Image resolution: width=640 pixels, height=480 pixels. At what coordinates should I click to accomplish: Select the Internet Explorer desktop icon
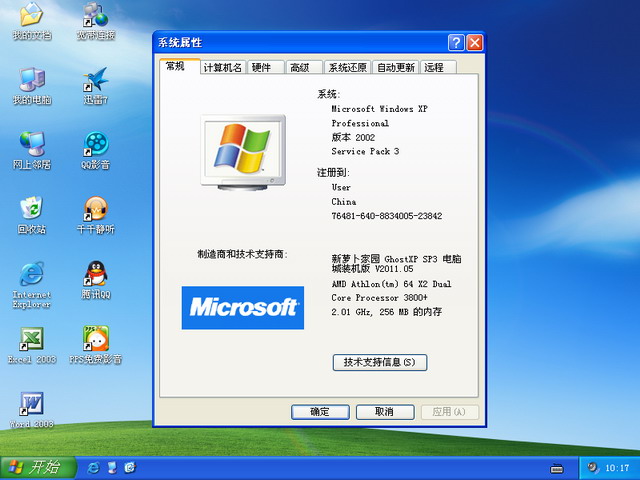(x=31, y=284)
